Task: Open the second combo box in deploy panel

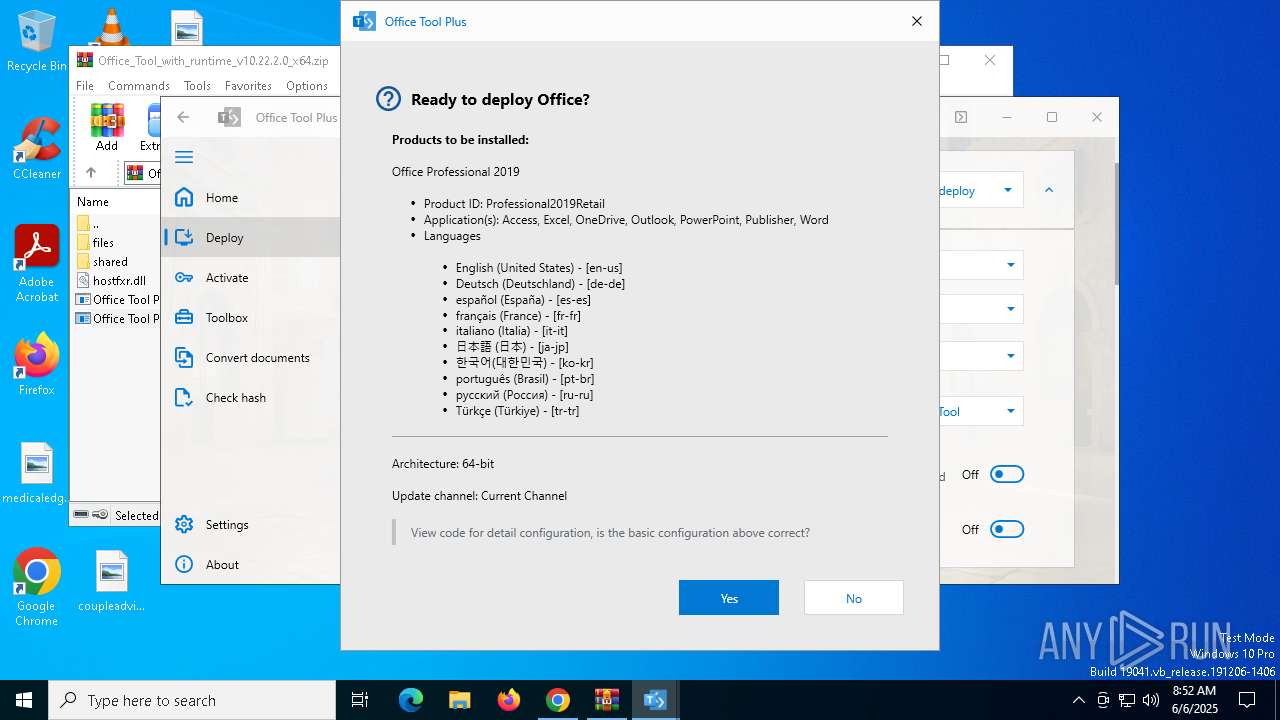Action: (x=982, y=309)
